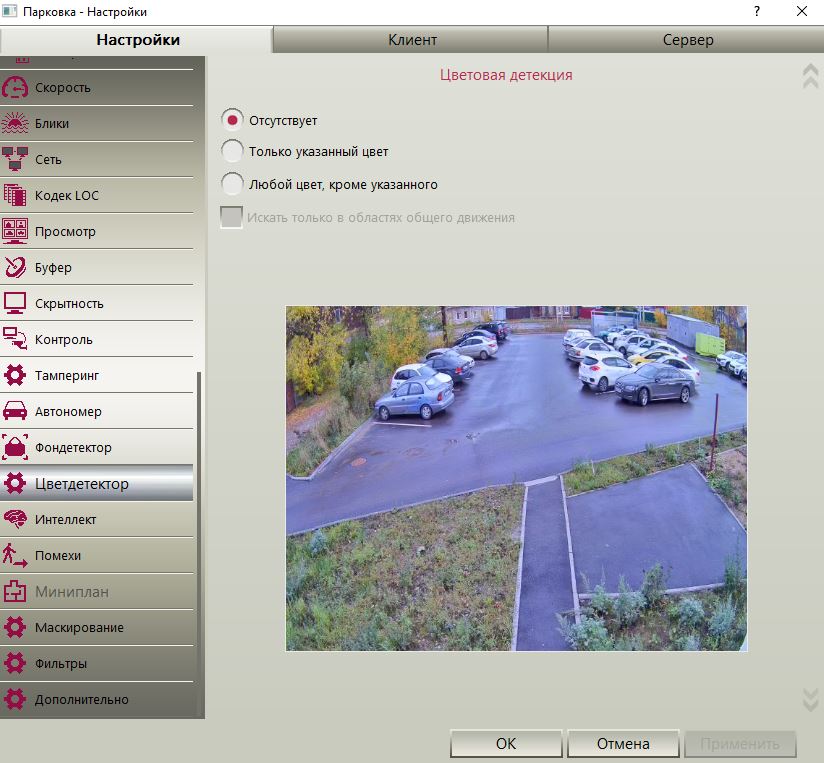Screen dimensions: 824x763
Task: Select the Контроль icon
Action: (x=15, y=339)
